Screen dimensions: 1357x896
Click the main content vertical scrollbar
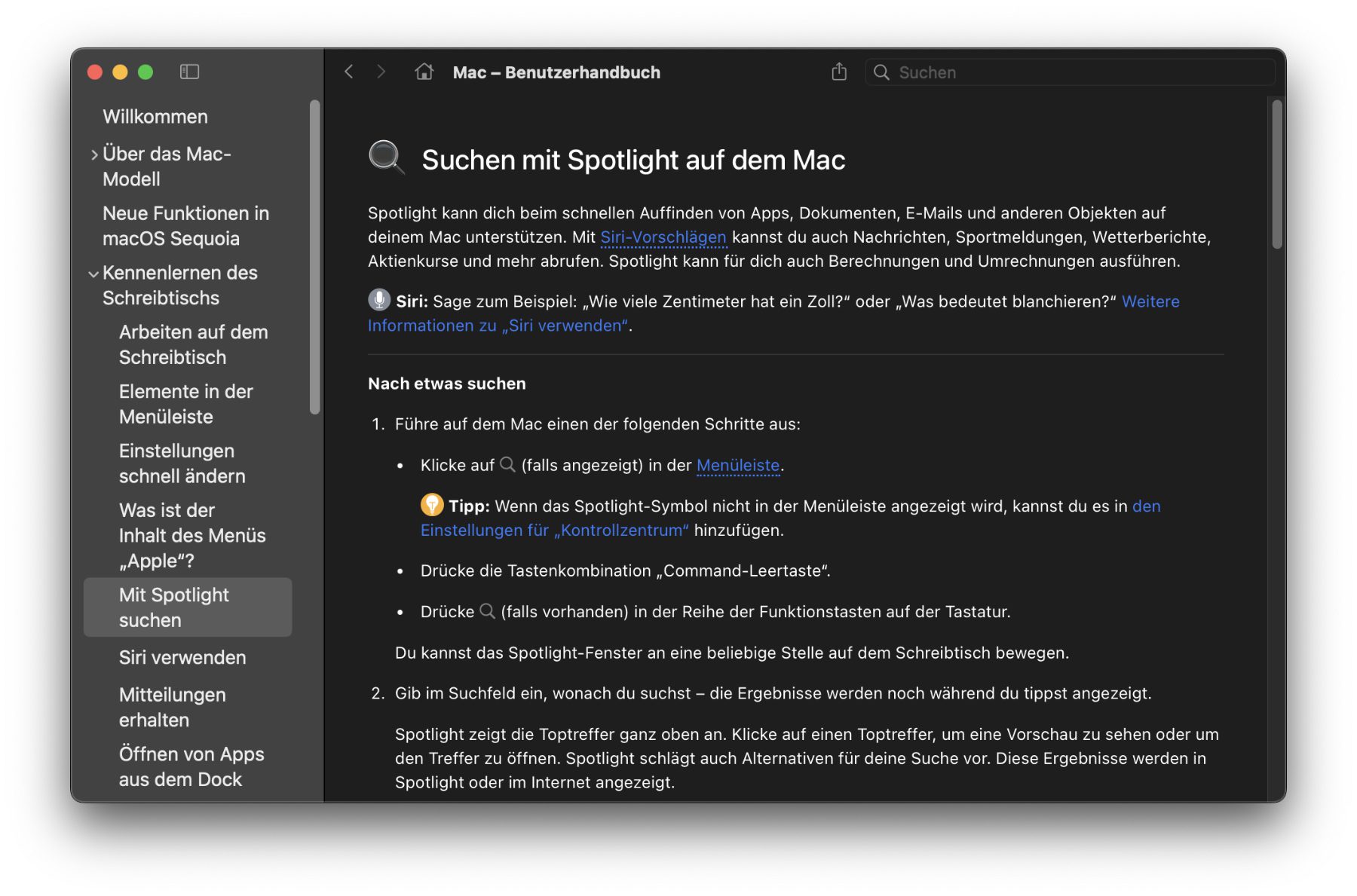pos(1276,173)
